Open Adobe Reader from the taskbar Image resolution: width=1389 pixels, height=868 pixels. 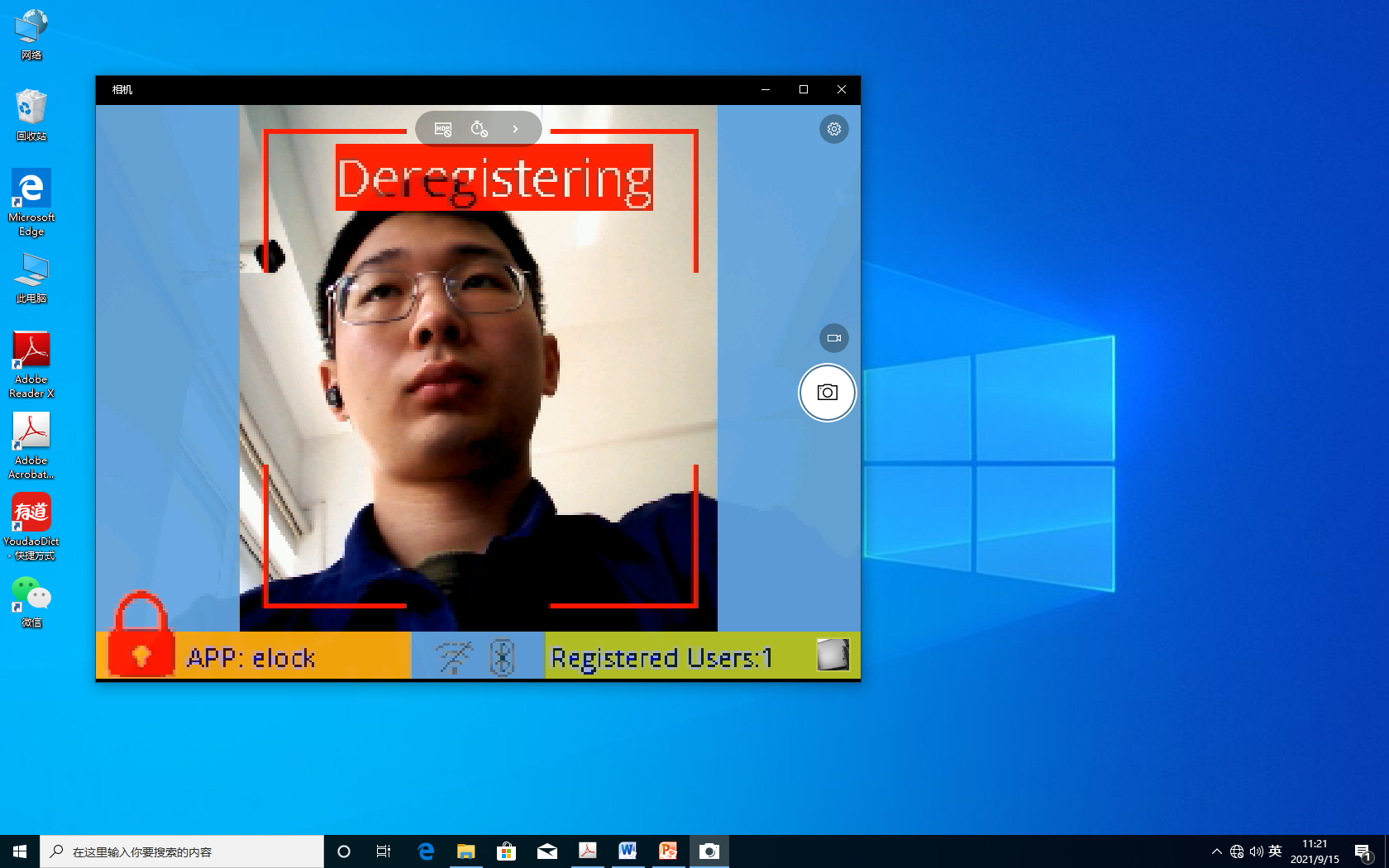(587, 851)
